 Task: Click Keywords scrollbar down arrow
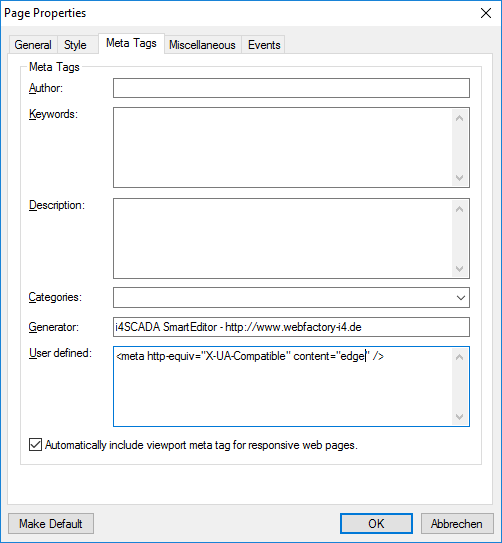[x=459, y=178]
